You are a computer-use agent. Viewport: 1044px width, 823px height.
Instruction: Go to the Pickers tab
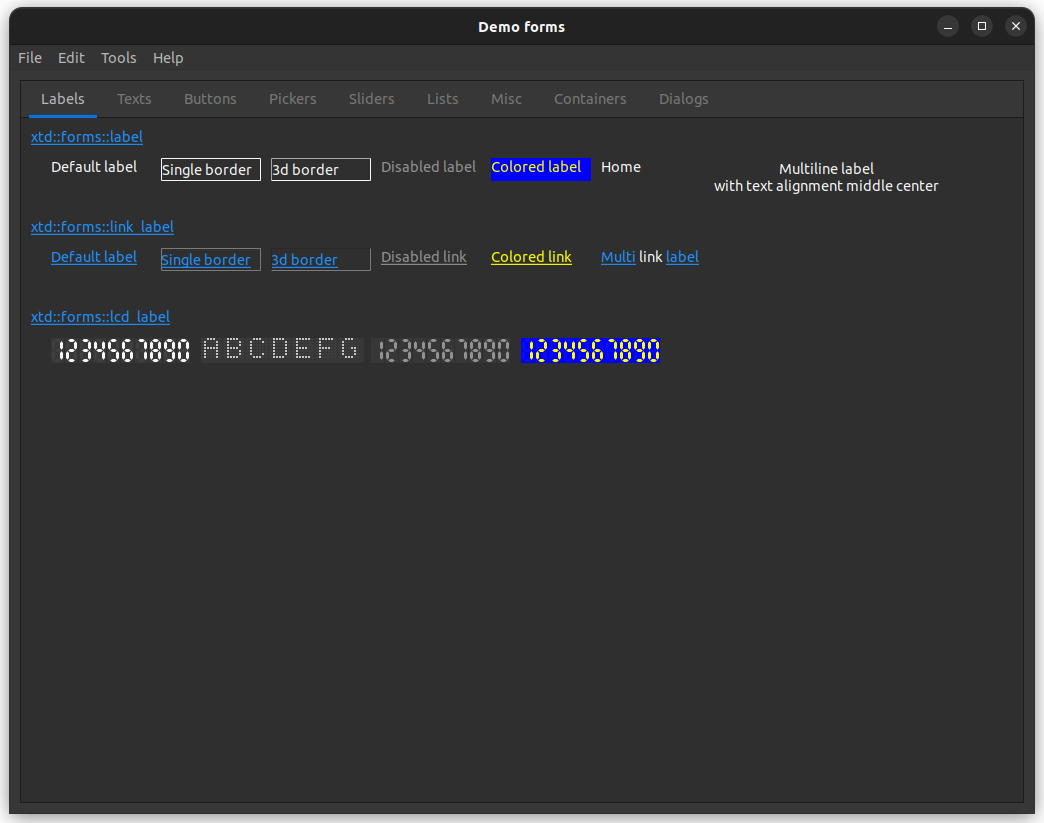[292, 99]
